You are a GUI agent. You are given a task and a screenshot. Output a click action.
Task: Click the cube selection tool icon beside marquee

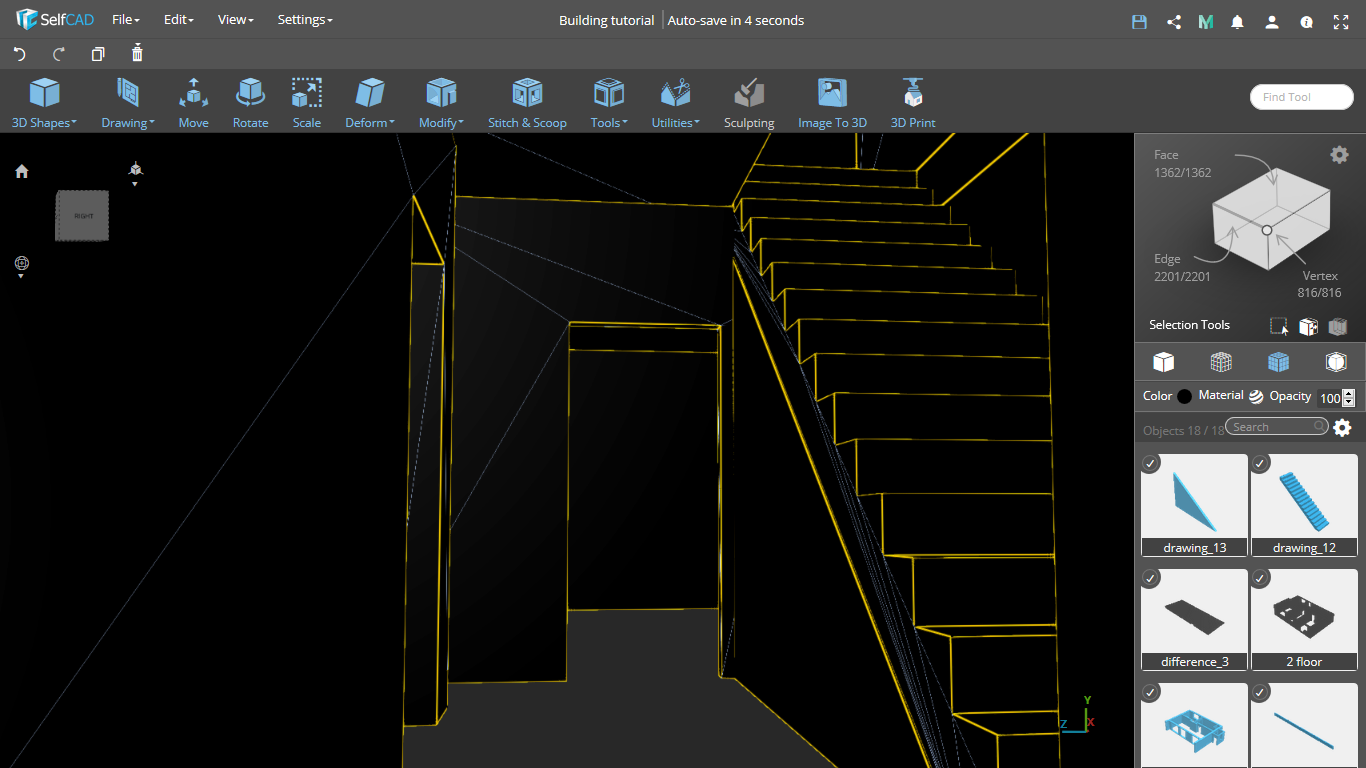(x=1308, y=326)
